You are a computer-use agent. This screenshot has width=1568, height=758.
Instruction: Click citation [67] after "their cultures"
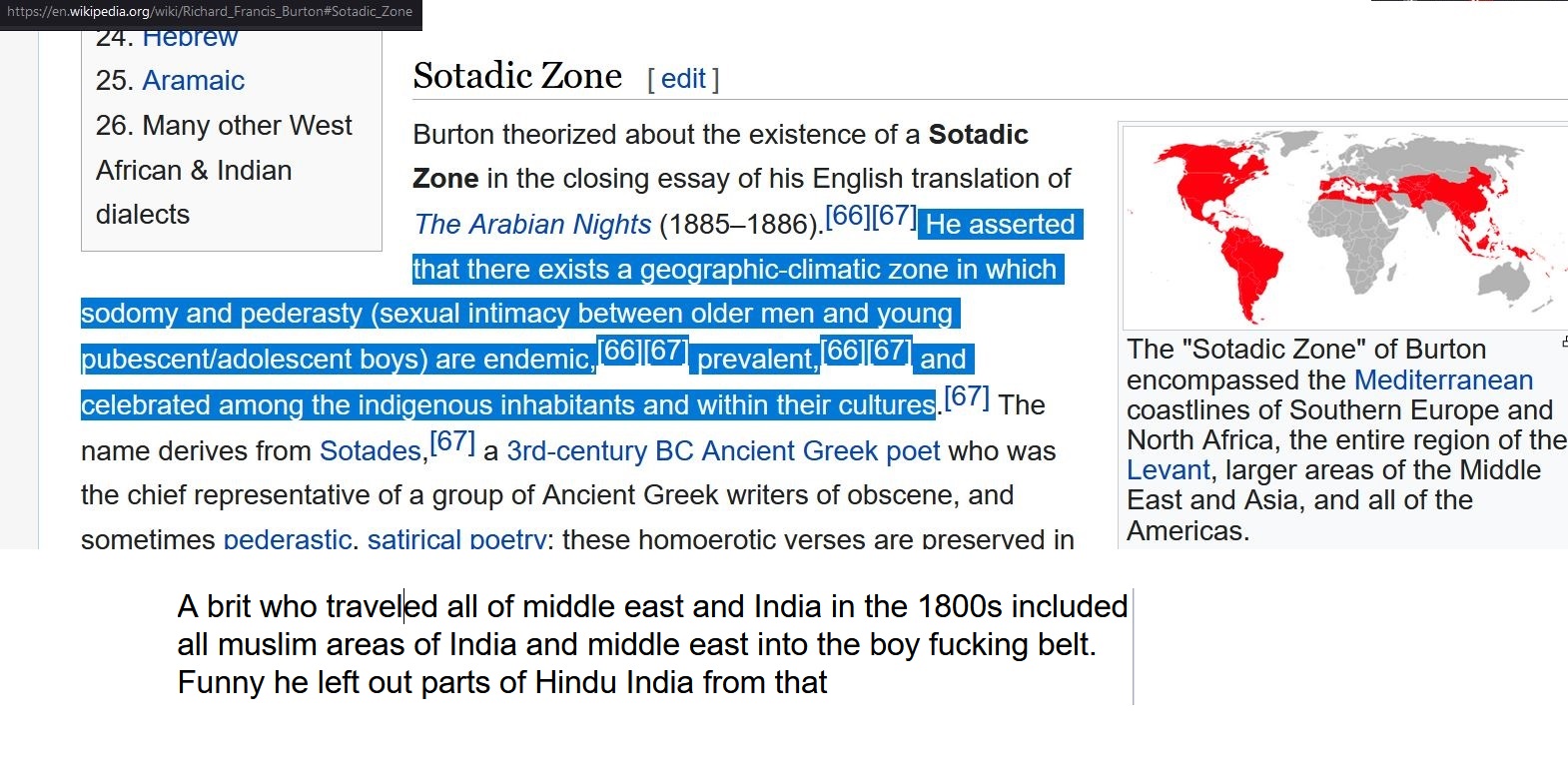[967, 397]
